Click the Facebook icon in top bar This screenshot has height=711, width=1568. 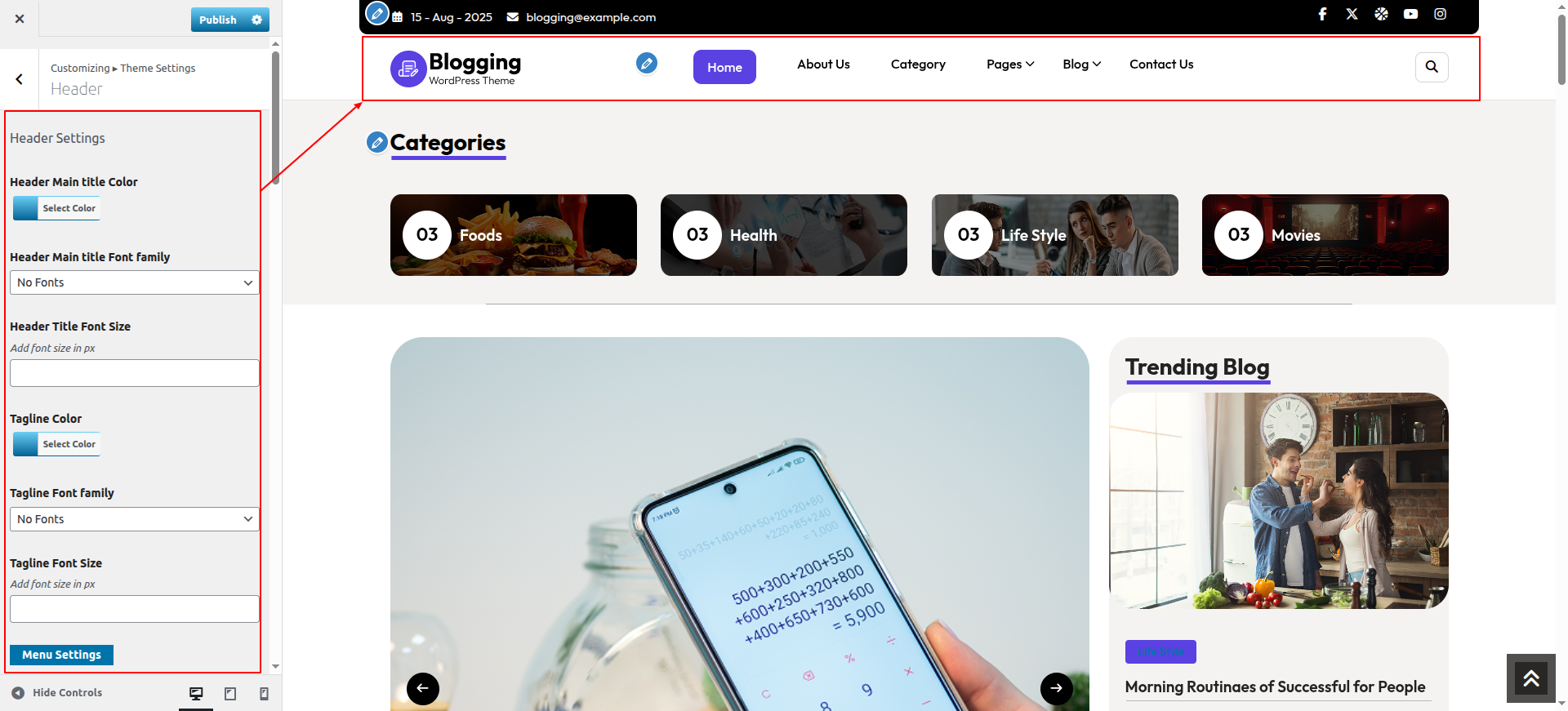coord(1322,14)
